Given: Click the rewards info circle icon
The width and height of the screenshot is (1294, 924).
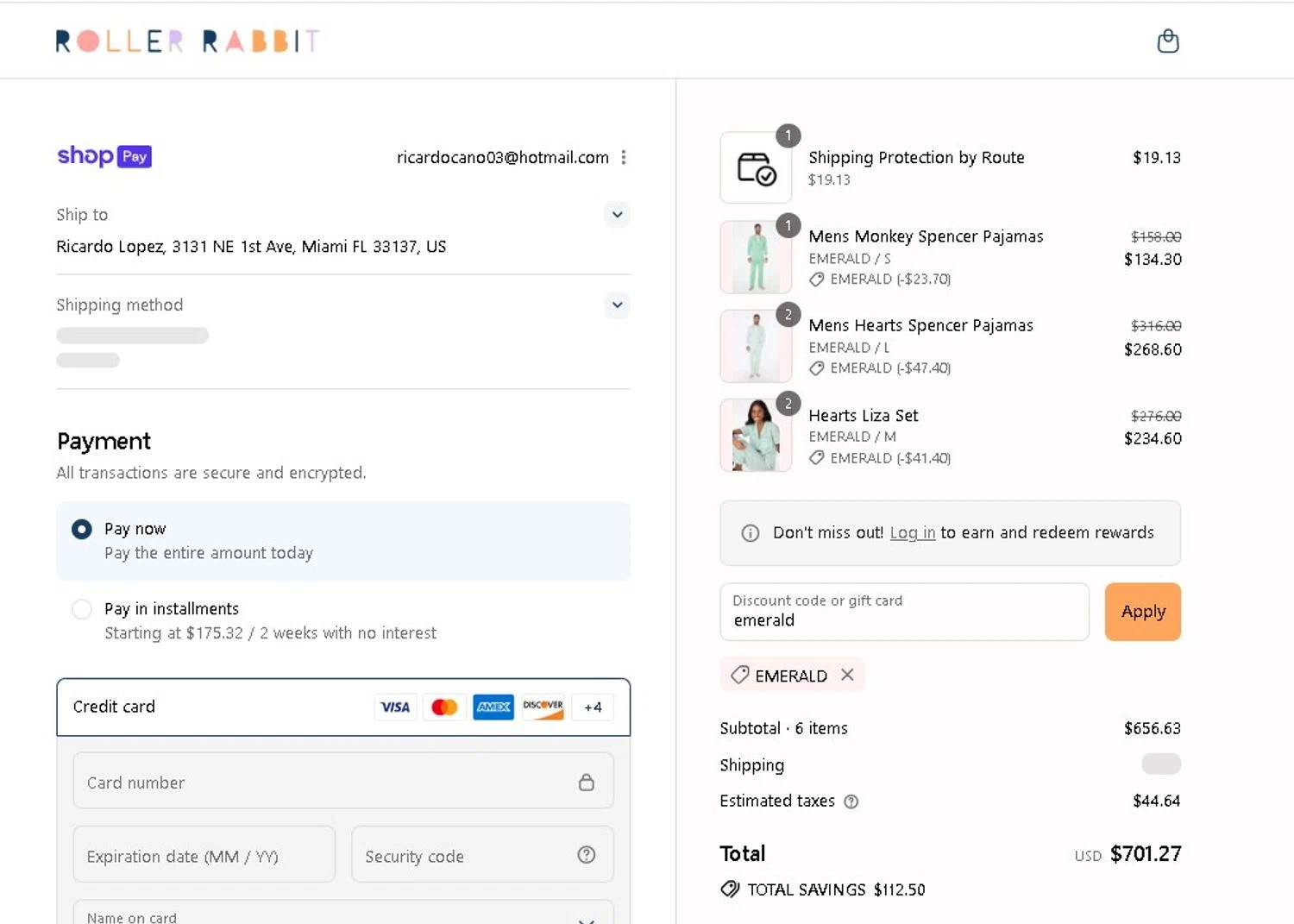Looking at the screenshot, I should tap(751, 533).
